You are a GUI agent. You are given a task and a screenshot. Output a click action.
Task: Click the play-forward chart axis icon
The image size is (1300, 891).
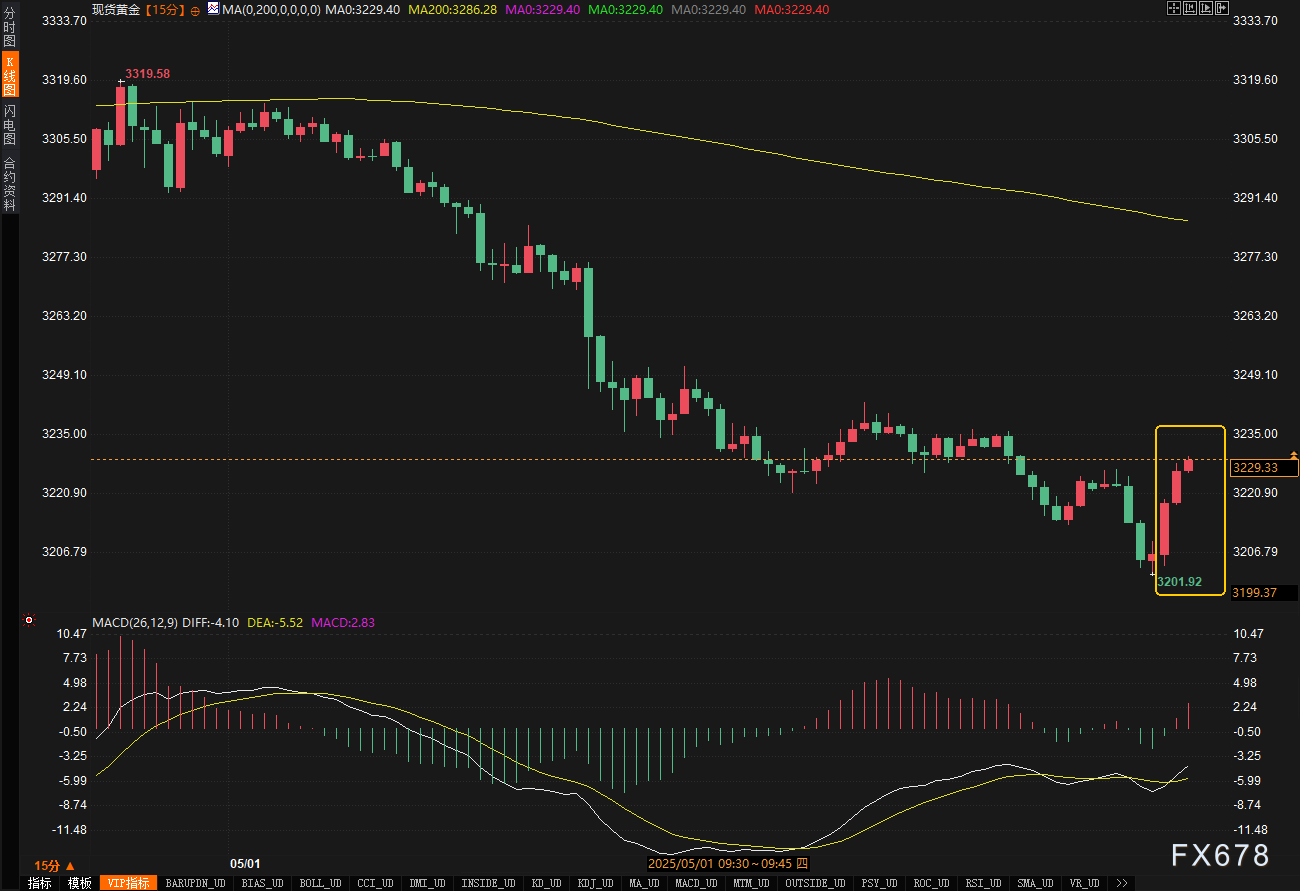tap(1205, 8)
